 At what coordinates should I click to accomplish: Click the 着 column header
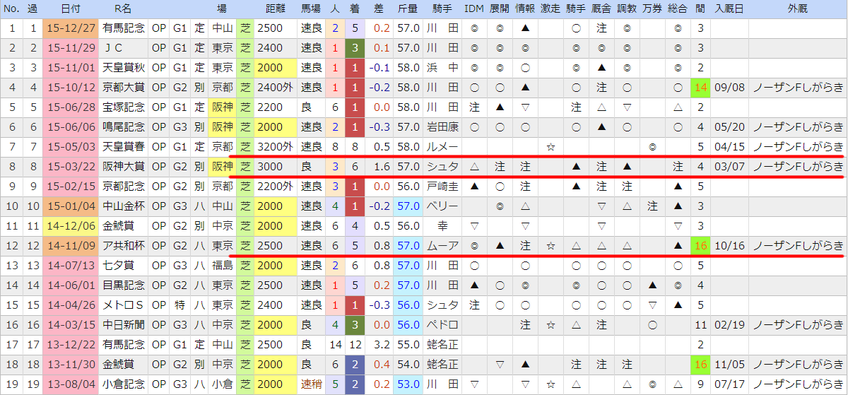355,9
